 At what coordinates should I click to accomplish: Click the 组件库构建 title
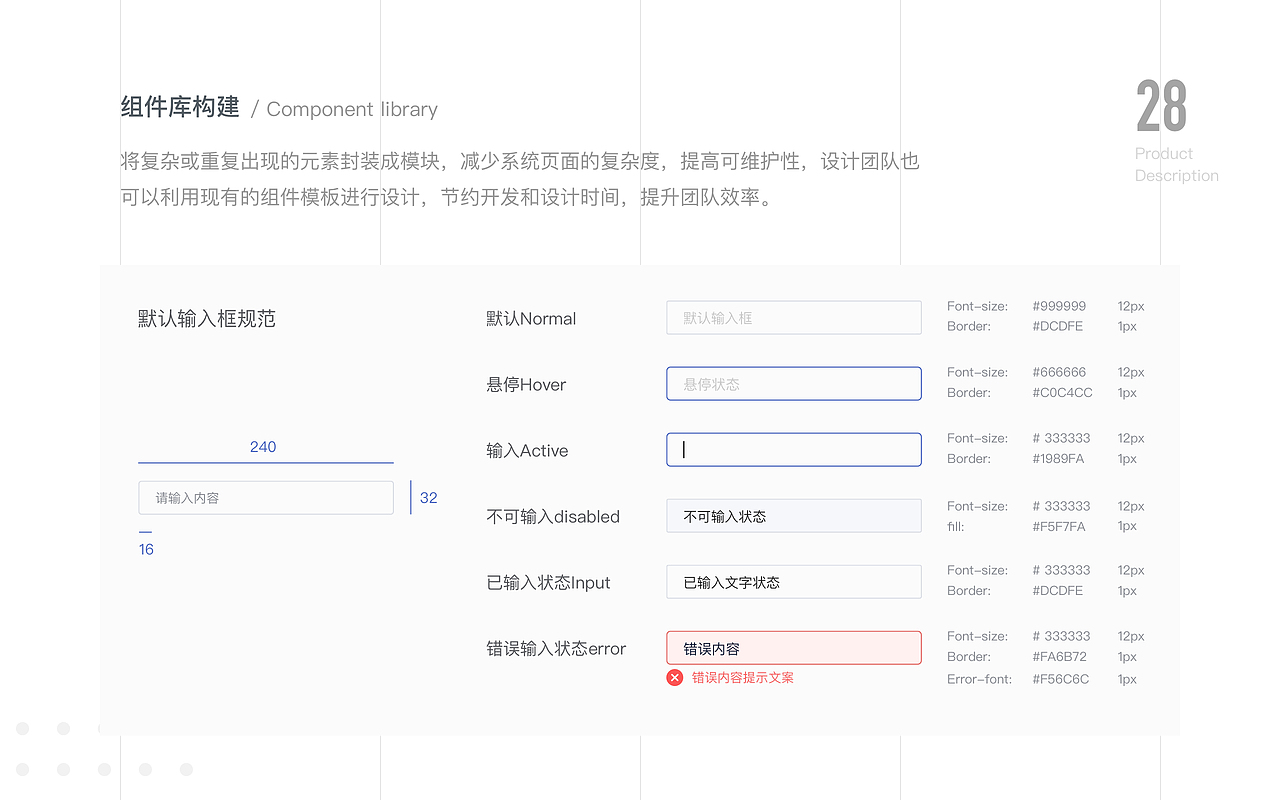[180, 107]
